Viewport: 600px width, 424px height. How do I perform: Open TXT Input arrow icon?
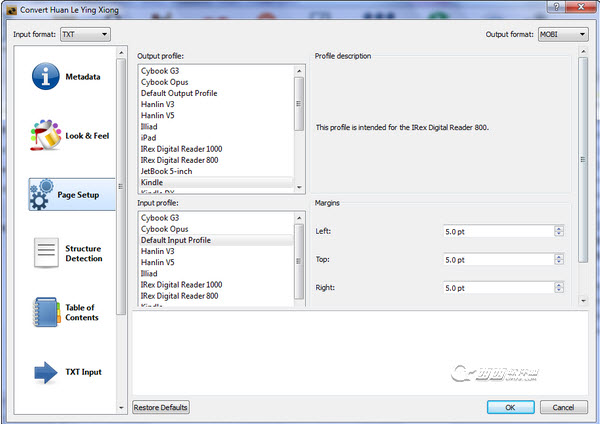click(x=46, y=372)
